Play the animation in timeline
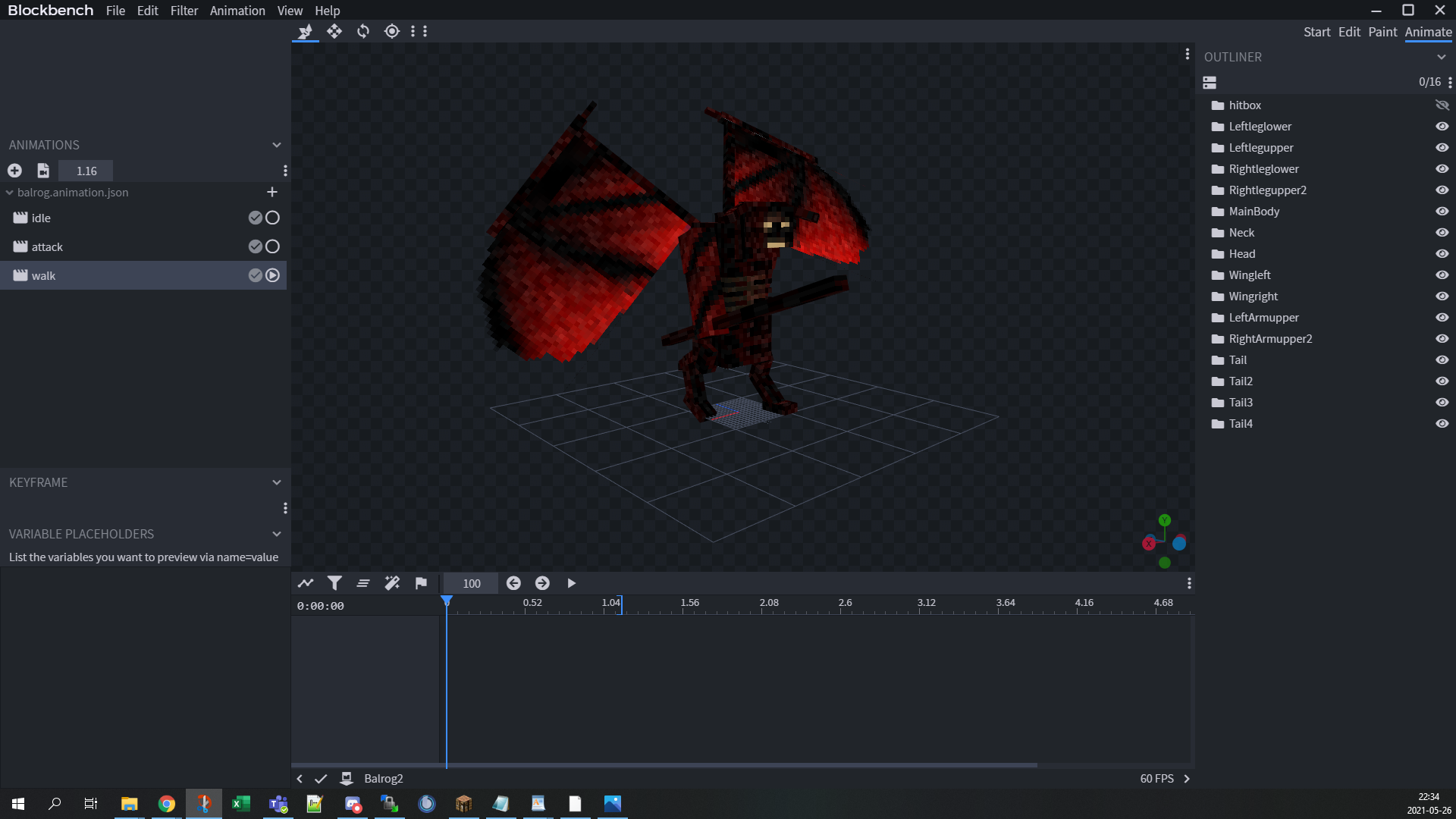The width and height of the screenshot is (1456, 819). point(571,583)
